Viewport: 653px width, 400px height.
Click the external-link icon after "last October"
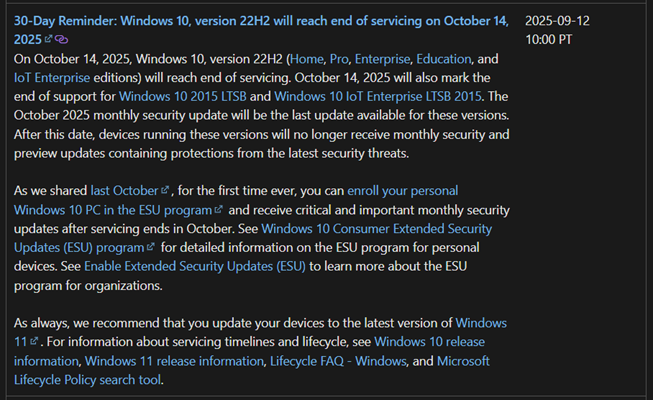[x=151, y=191]
